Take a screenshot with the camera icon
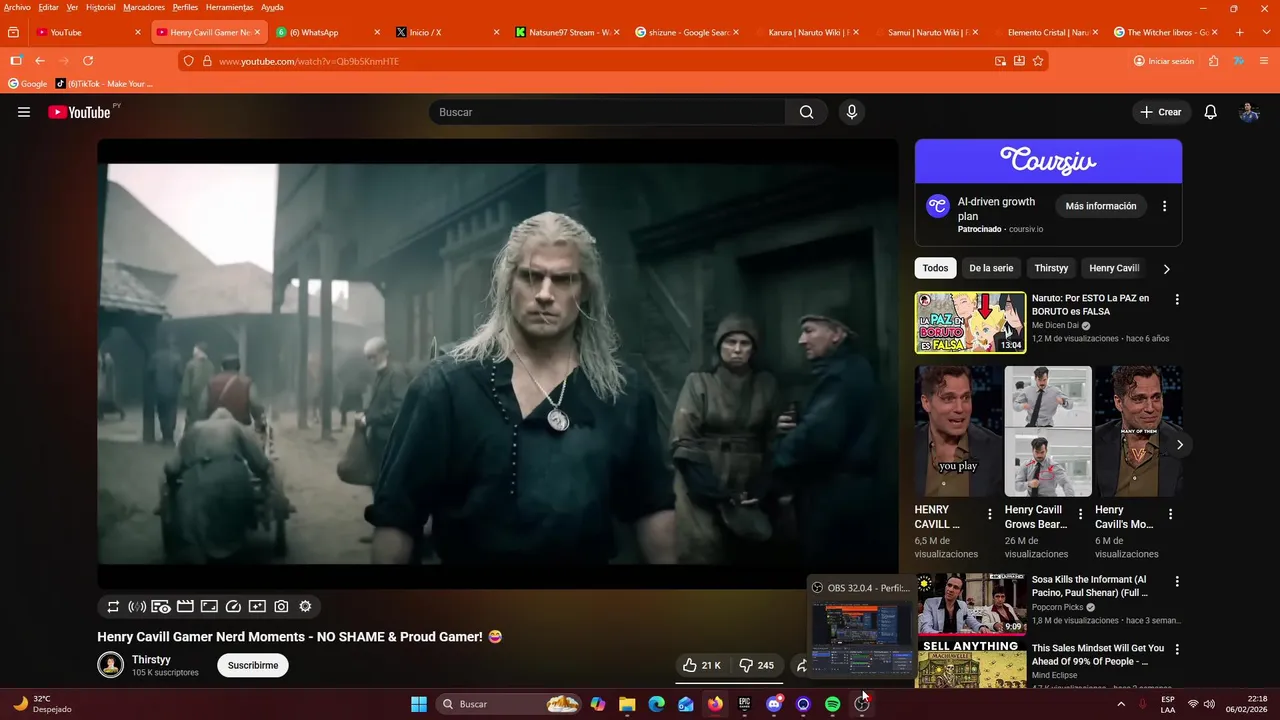 click(281, 606)
